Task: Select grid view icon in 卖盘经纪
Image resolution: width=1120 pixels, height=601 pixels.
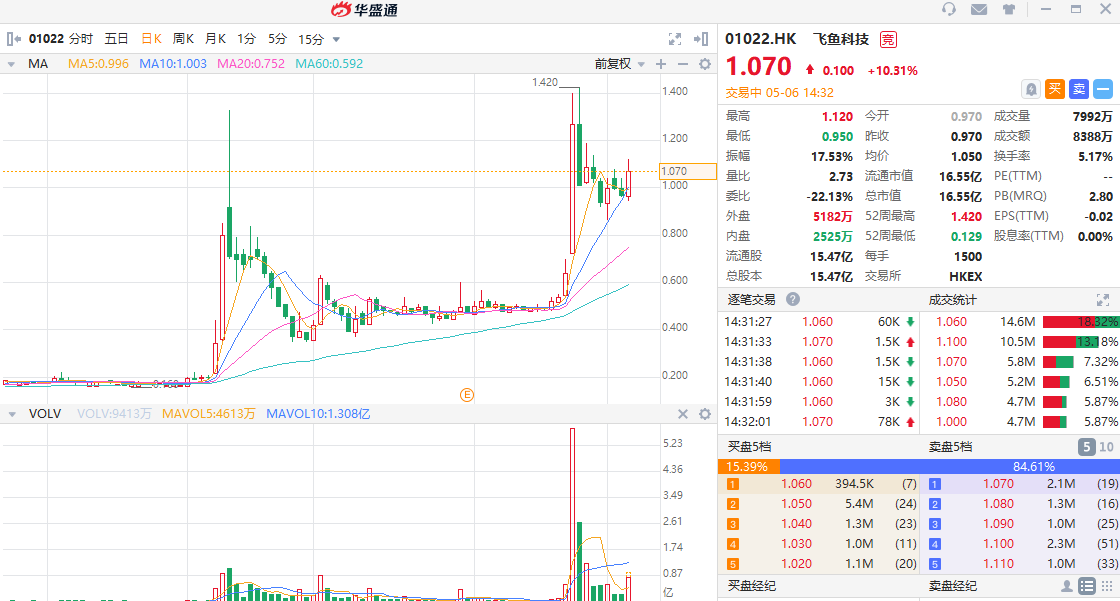Action: pyautogui.click(x=1108, y=586)
